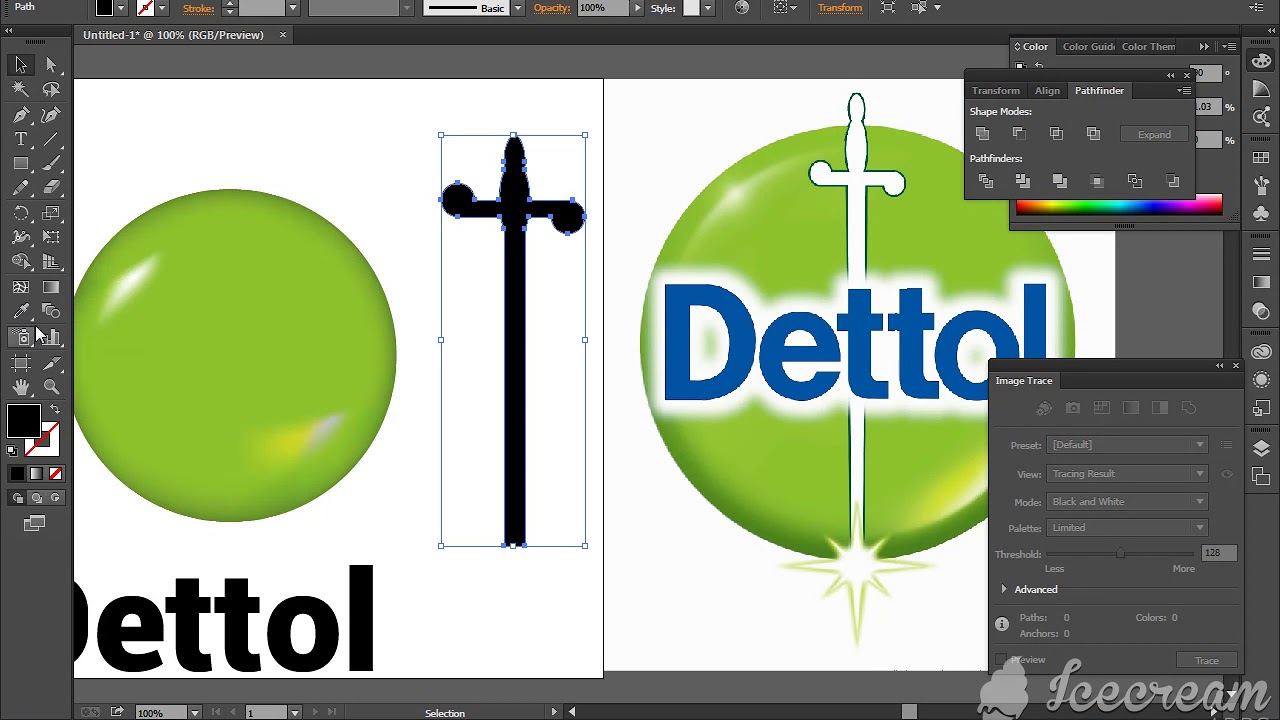
Task: Select the Pen tool
Action: [x=21, y=115]
